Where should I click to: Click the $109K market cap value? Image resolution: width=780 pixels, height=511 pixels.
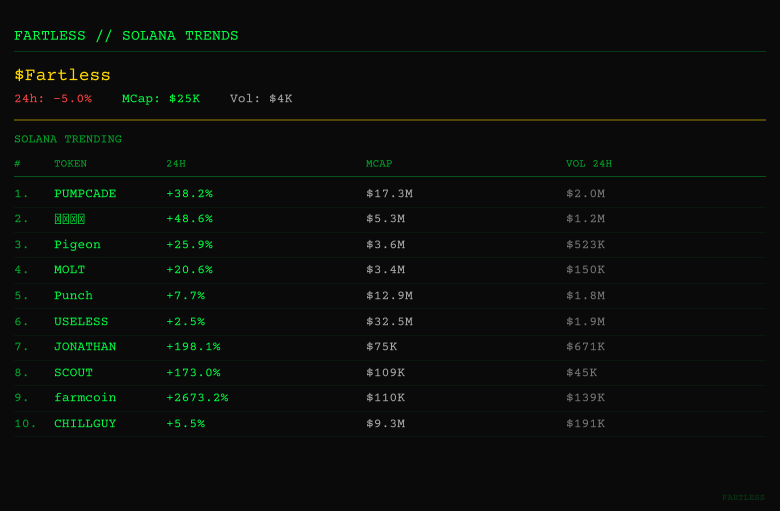(x=386, y=373)
